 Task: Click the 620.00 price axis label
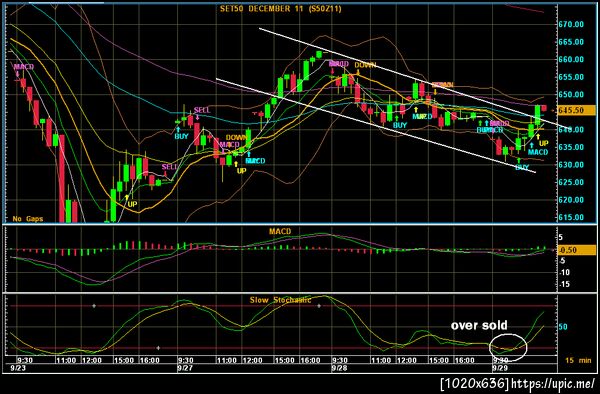(571, 200)
